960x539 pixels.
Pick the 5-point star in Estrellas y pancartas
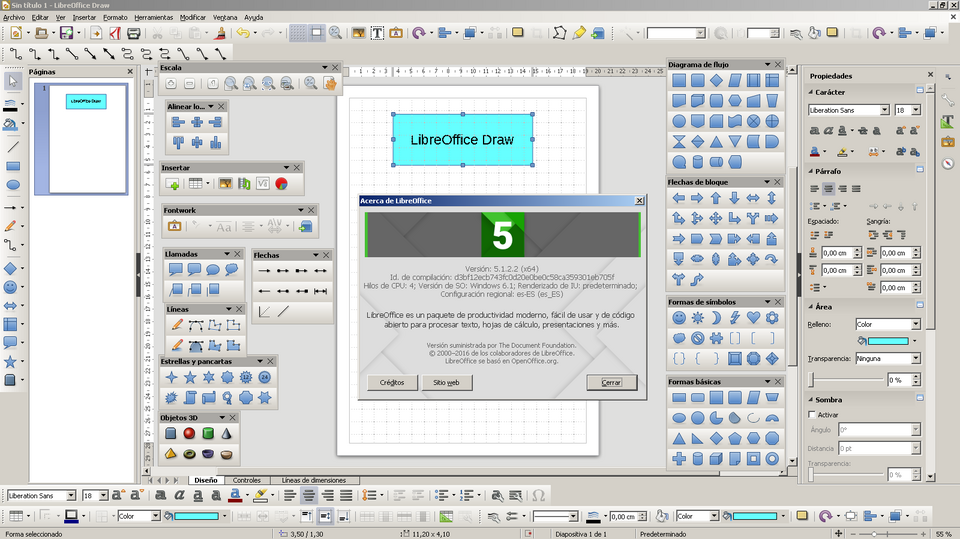coord(190,378)
